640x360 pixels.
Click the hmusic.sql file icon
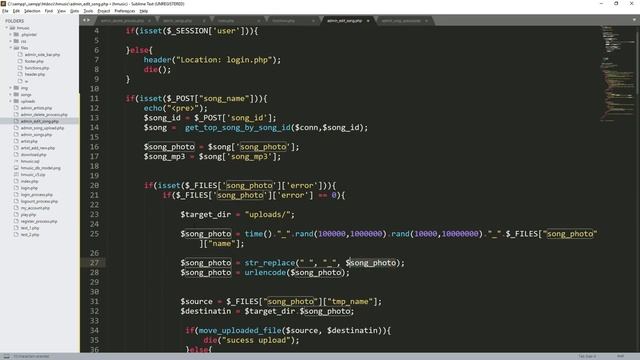click(x=16, y=161)
